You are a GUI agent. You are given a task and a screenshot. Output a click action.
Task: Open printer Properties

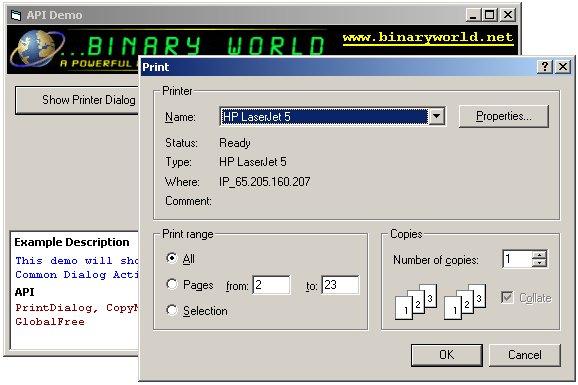pyautogui.click(x=504, y=117)
